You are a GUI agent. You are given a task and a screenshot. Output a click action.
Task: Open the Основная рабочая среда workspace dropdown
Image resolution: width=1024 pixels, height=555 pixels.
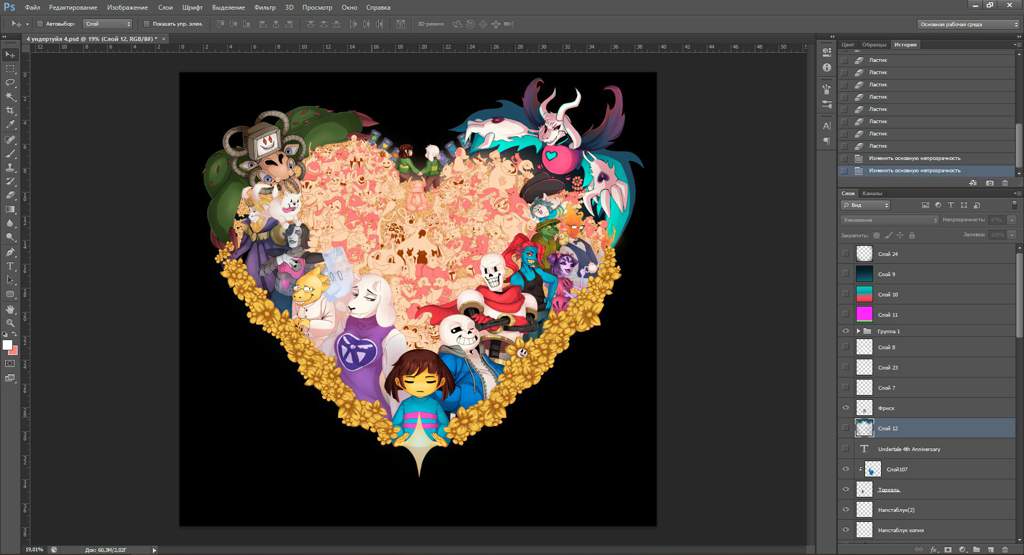point(968,24)
